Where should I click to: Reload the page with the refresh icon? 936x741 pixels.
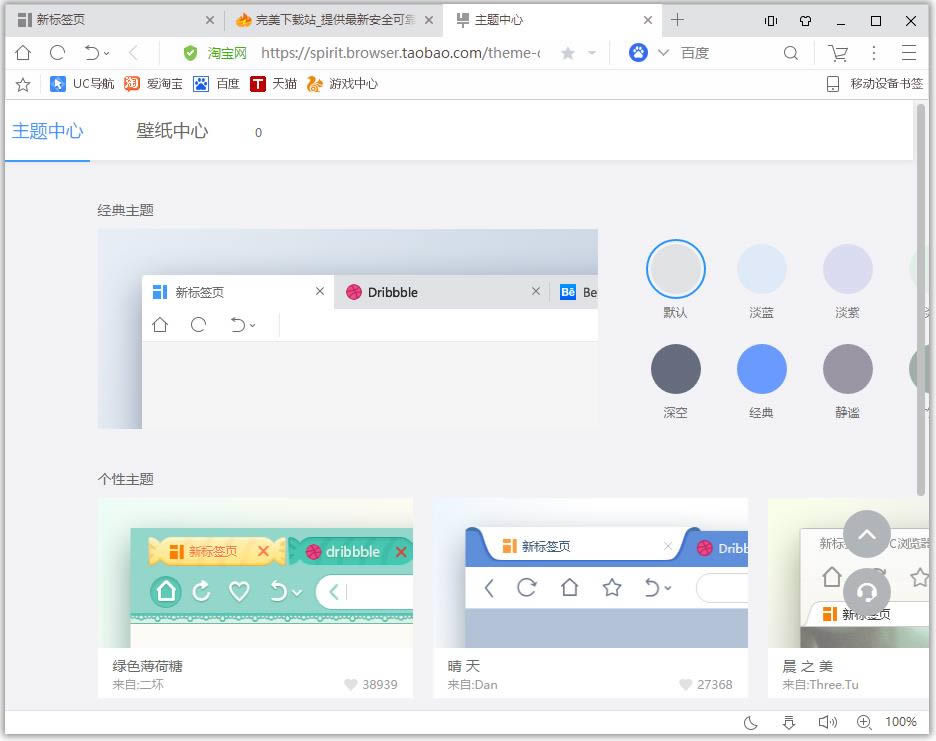click(57, 53)
